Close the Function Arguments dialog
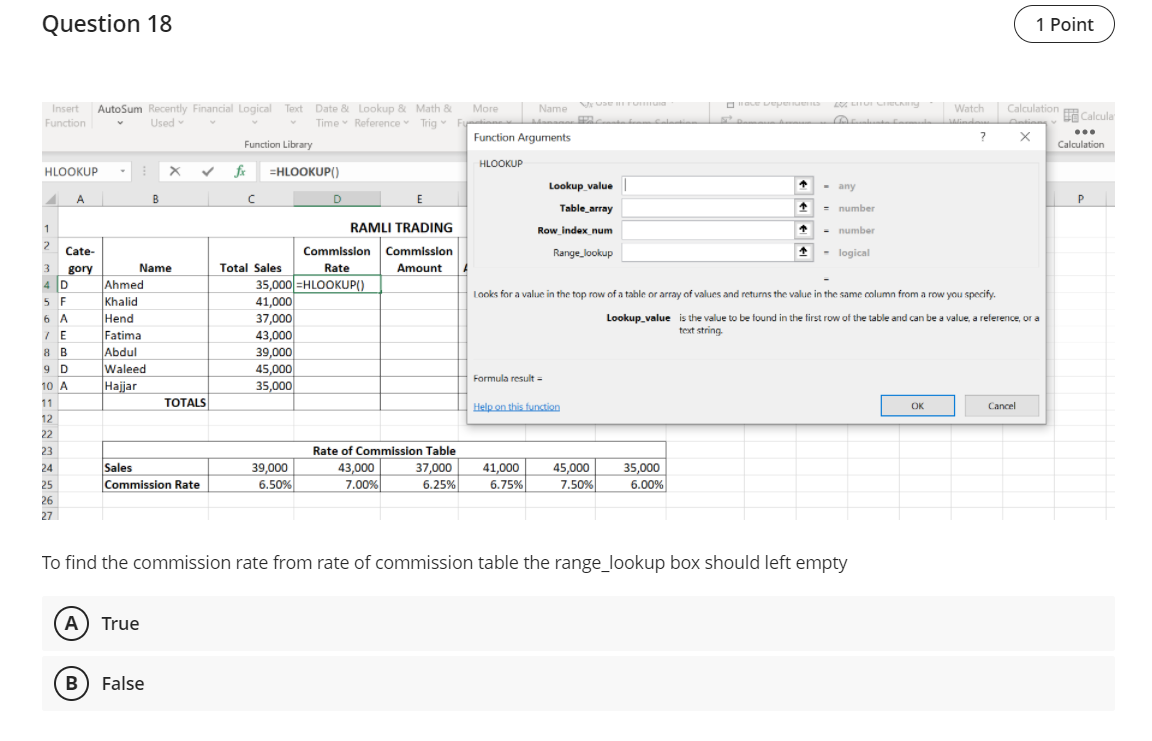Screen dimensions: 1152x741 click(x=1024, y=137)
